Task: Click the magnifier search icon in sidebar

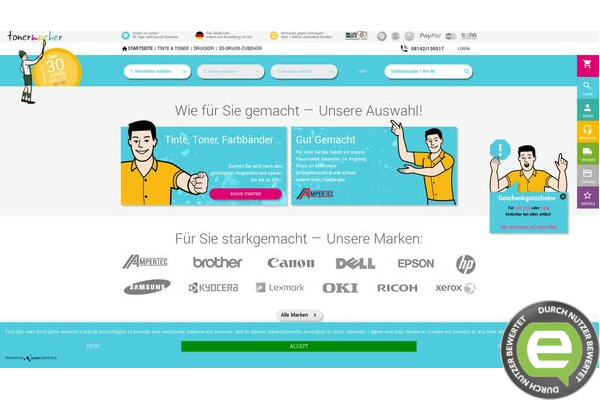Action: (x=587, y=88)
